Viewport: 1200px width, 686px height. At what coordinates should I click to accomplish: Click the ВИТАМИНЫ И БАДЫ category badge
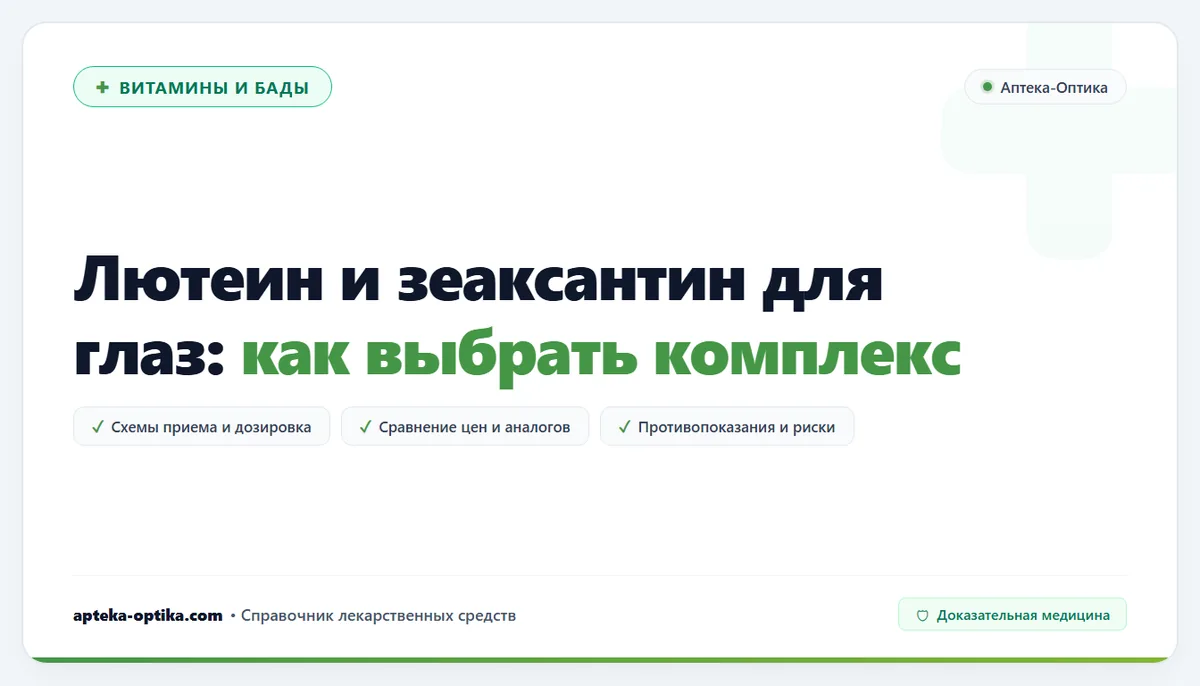(x=202, y=87)
